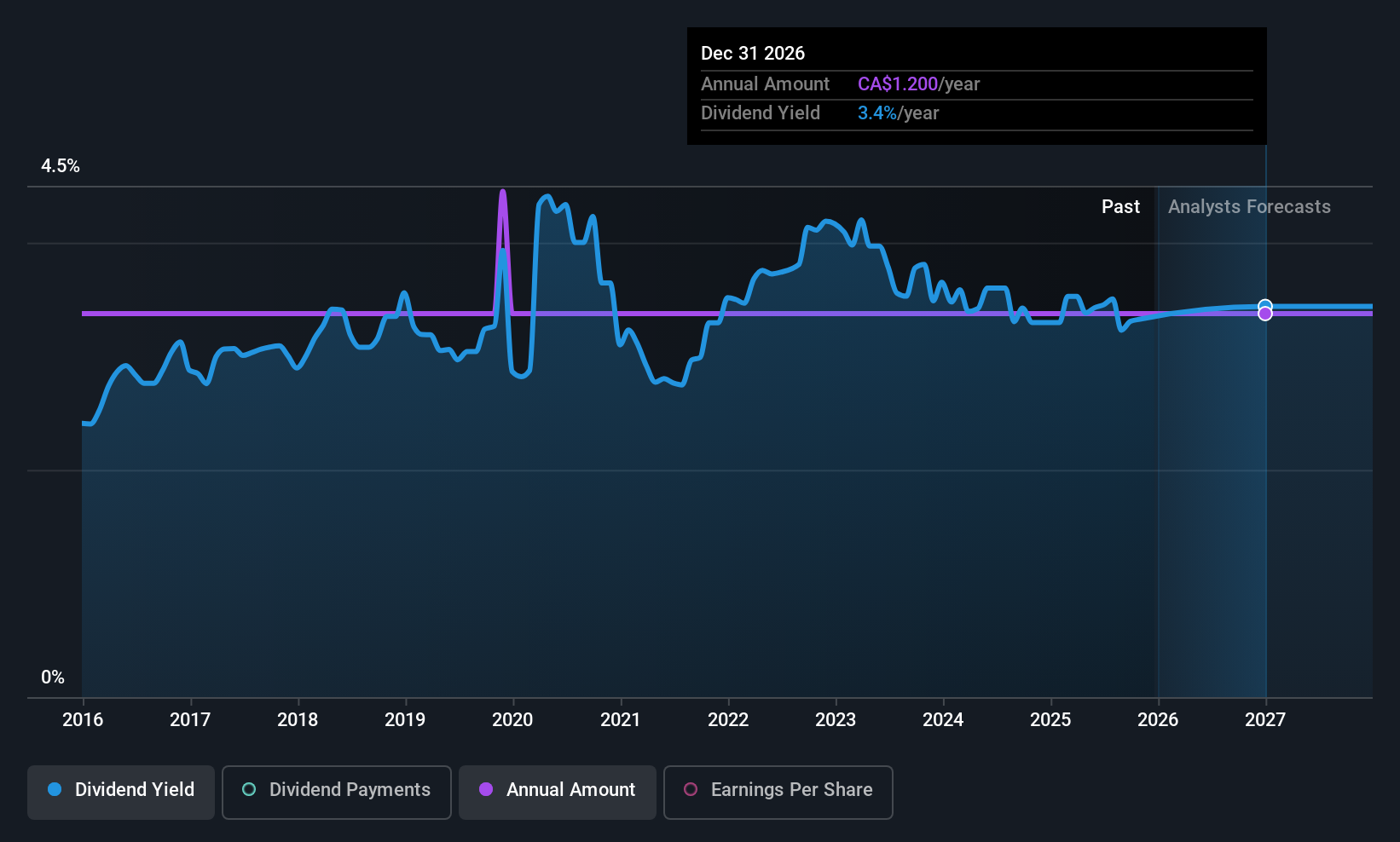1400x842 pixels.
Task: Click the pink Earnings Per Share circle icon
Action: tap(691, 790)
